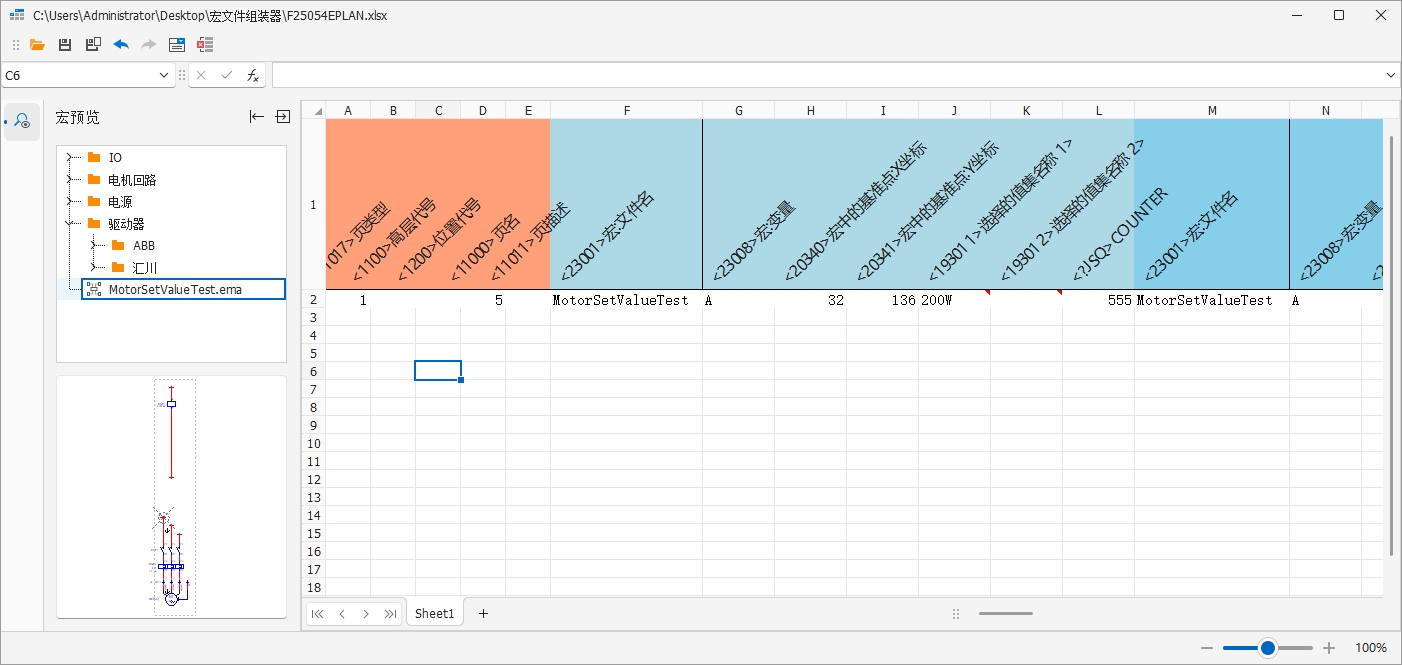
Task: Switch to the Sheet1 tab
Action: click(x=434, y=614)
